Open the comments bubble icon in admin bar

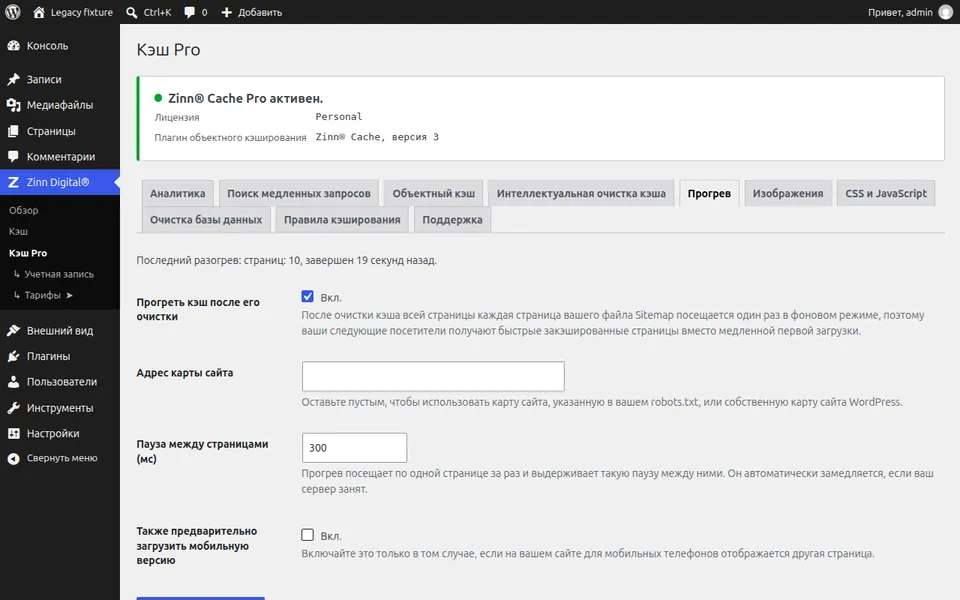coord(190,12)
